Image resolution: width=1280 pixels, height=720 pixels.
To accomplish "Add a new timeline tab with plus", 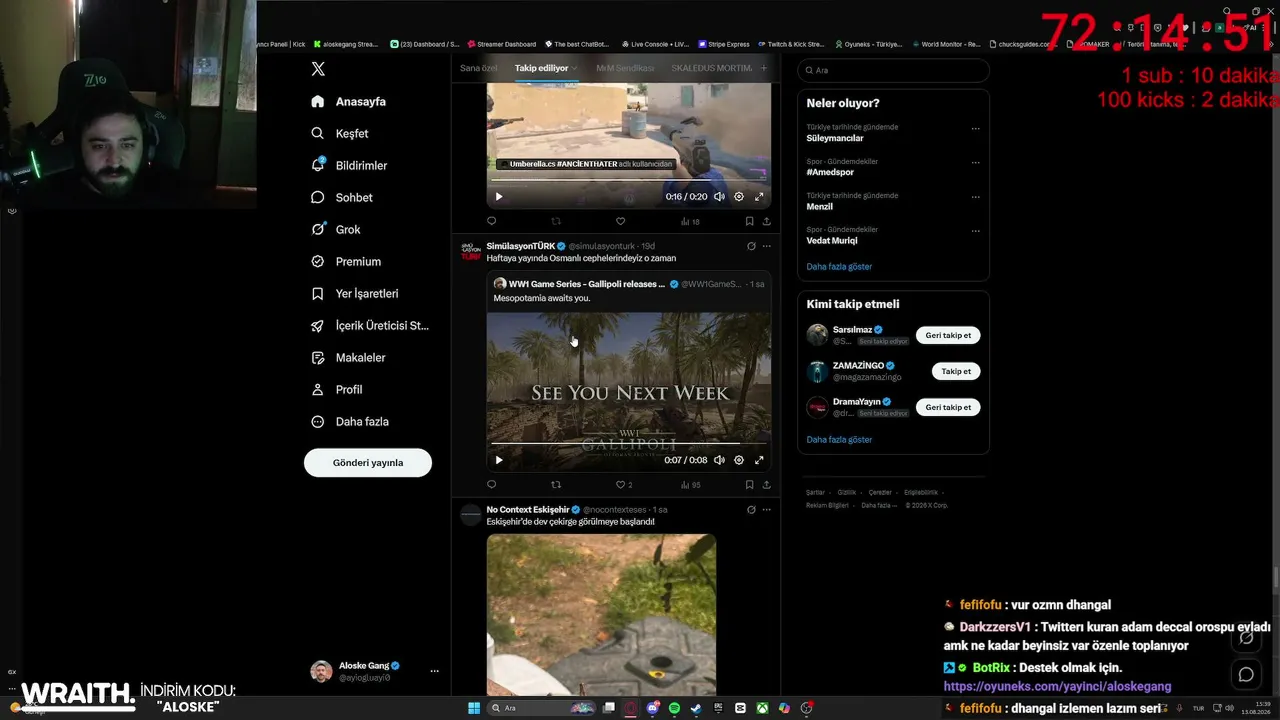I will coord(764,68).
